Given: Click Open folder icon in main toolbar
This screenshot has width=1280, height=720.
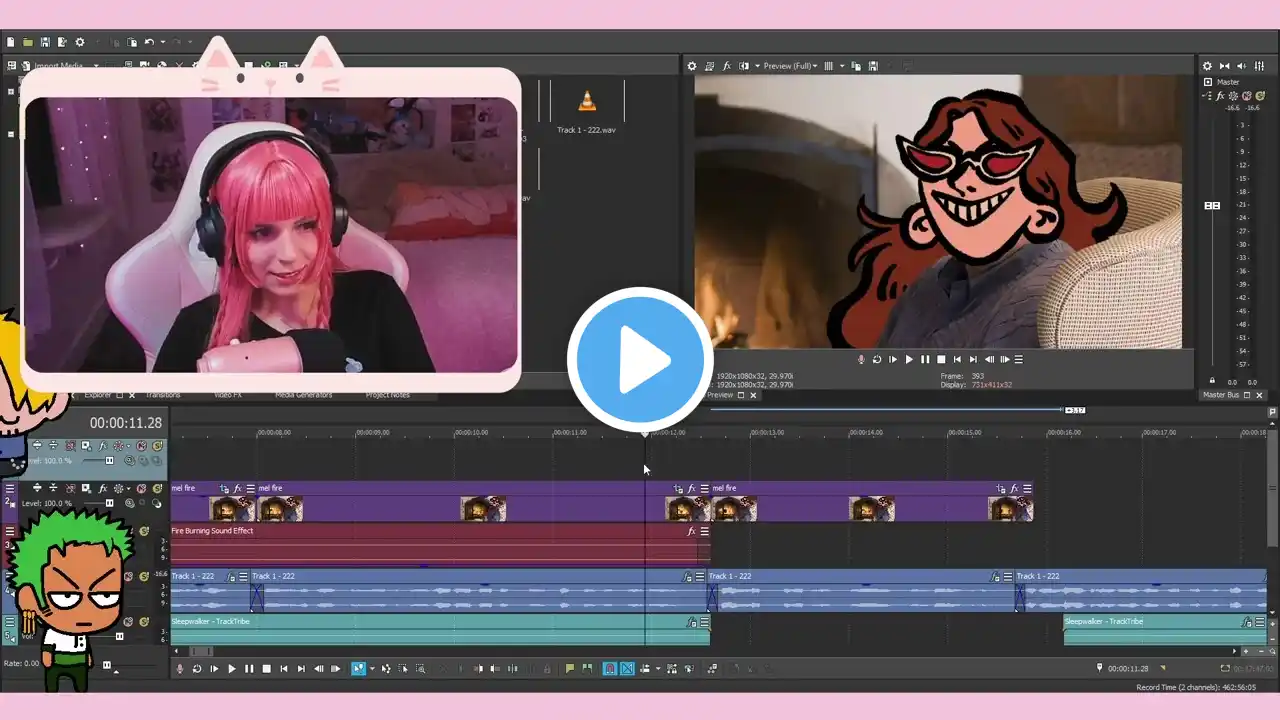Looking at the screenshot, I should 28,42.
